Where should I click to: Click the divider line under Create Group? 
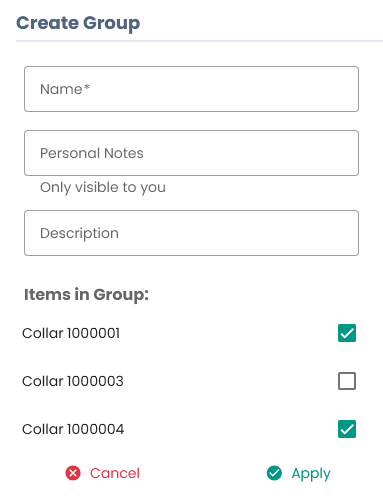[x=199, y=41]
